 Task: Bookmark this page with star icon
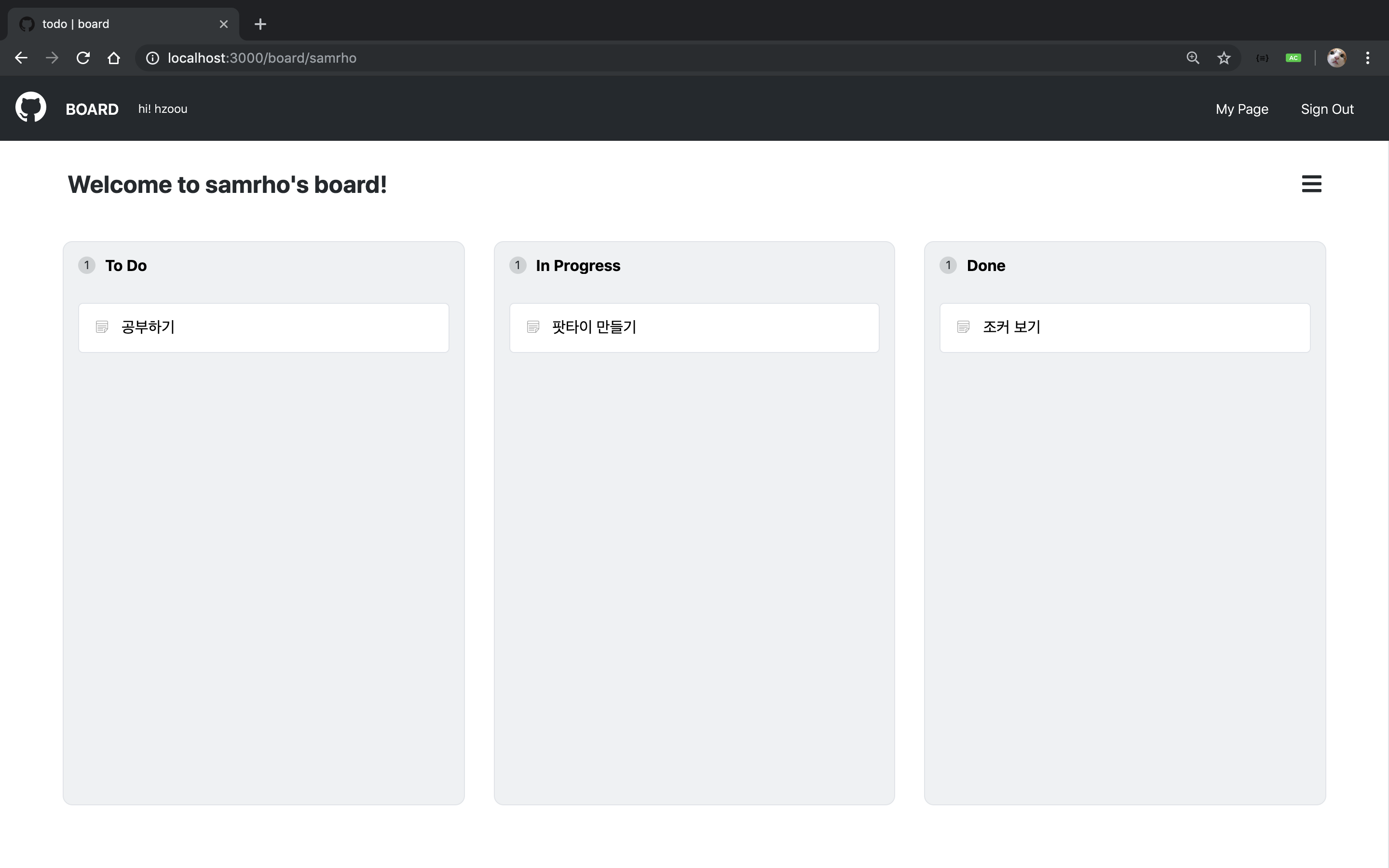[1224, 58]
